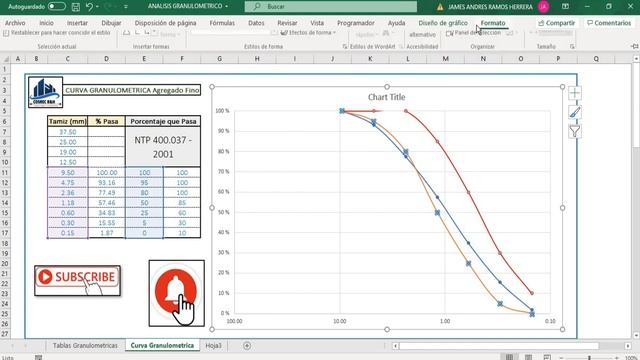This screenshot has width=640, height=360.
Task: Open the Undo history dropdown arrow
Action: 97,7
